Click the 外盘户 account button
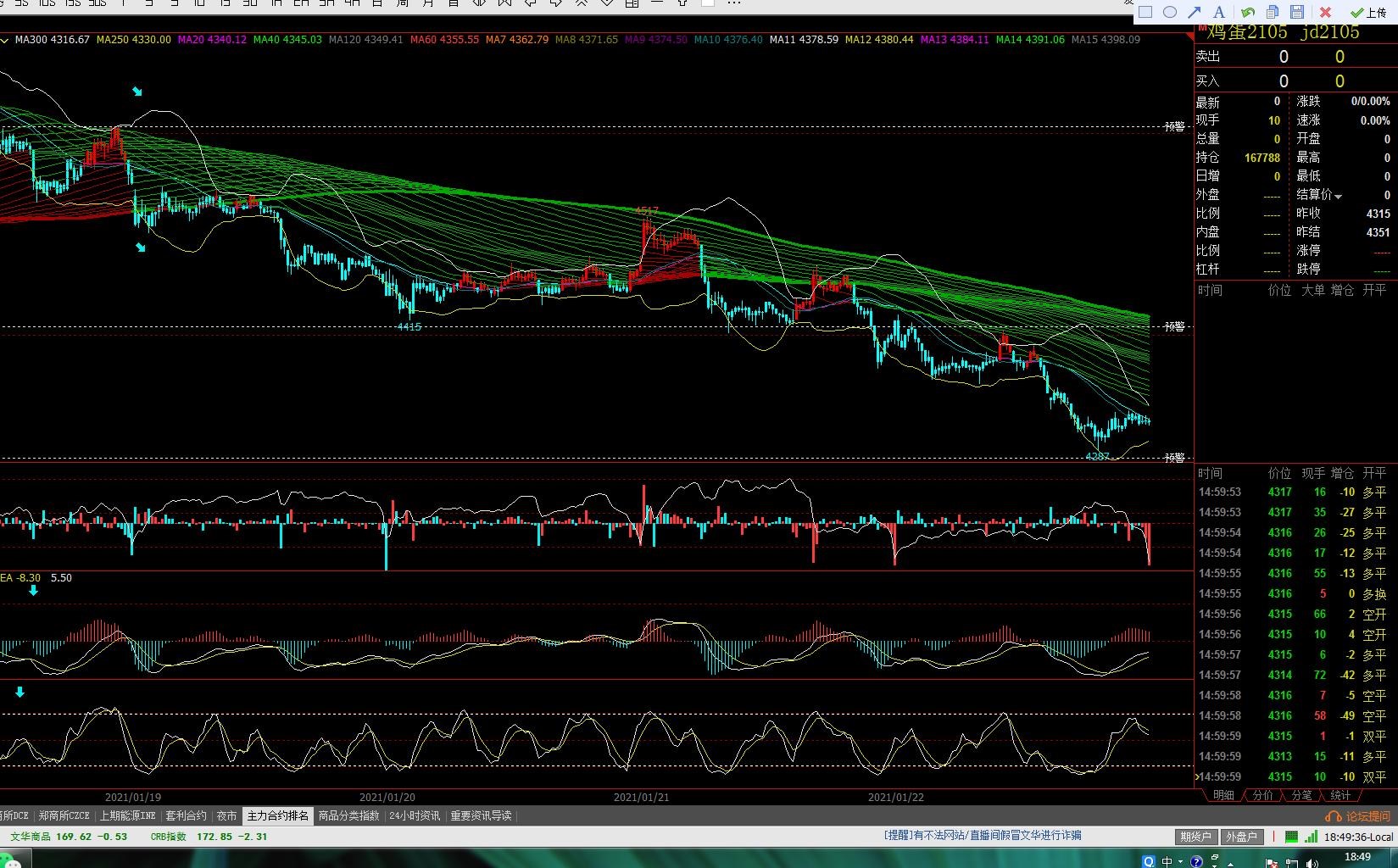This screenshot has height=868, width=1398. click(1241, 837)
